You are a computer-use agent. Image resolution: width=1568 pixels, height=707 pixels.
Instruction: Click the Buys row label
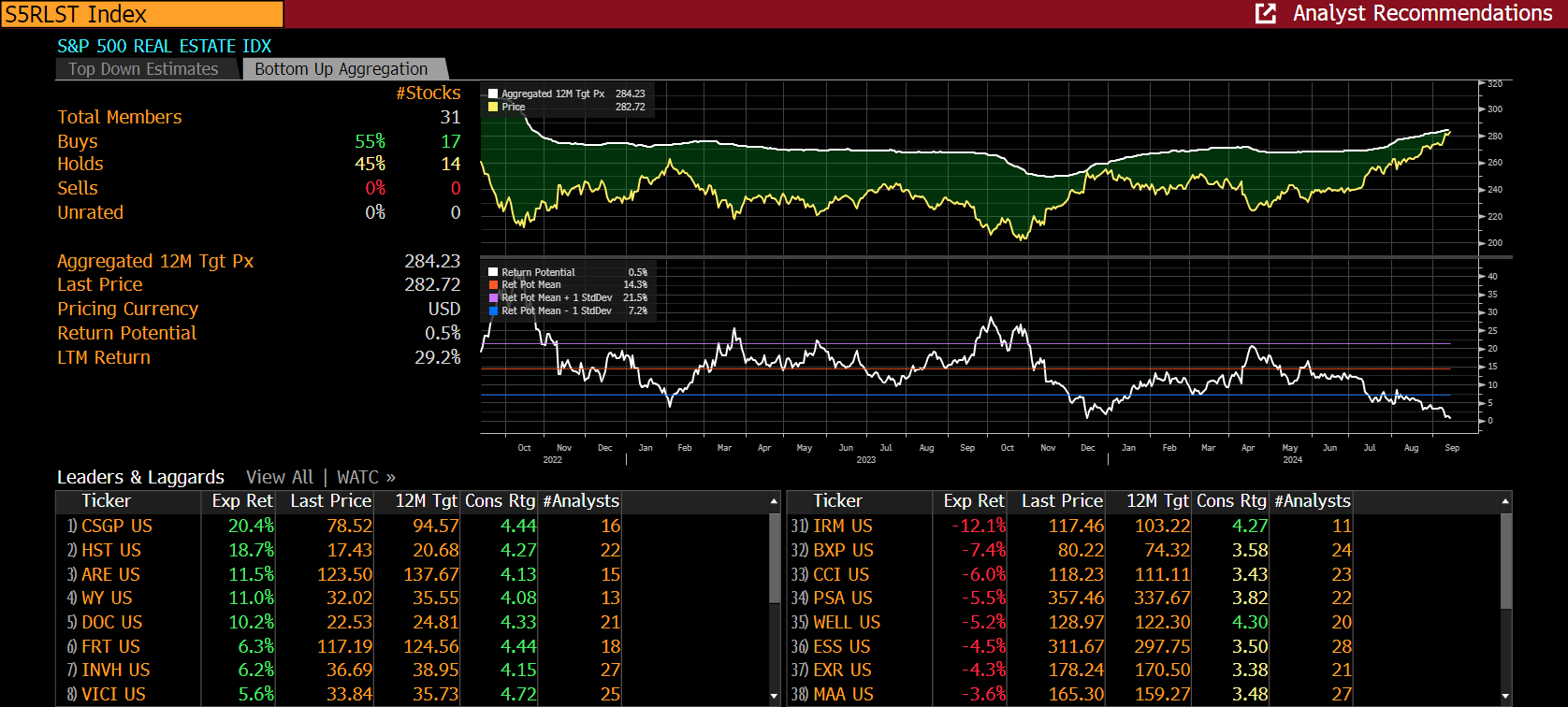point(78,141)
